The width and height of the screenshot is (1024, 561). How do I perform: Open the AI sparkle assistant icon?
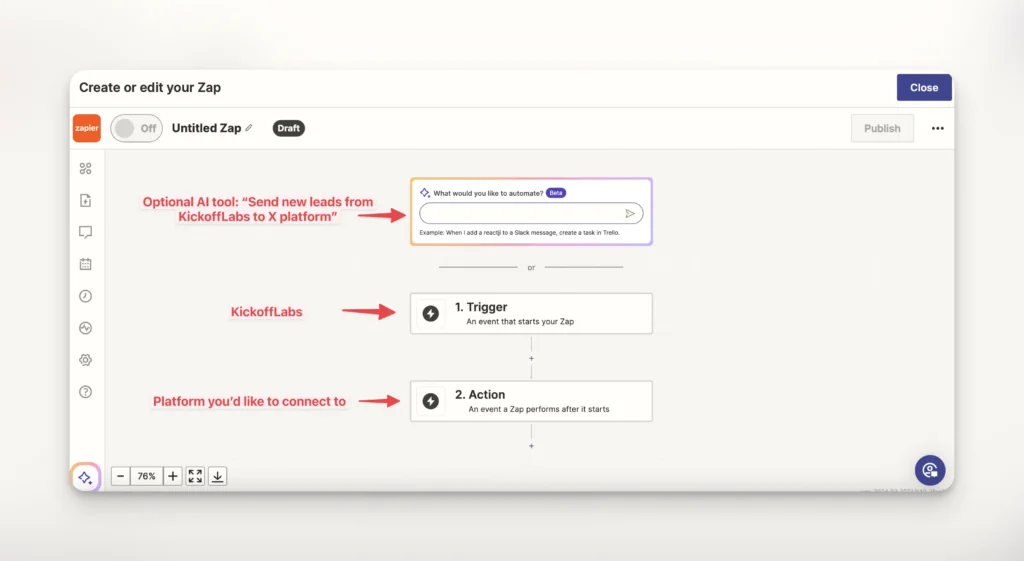click(86, 477)
